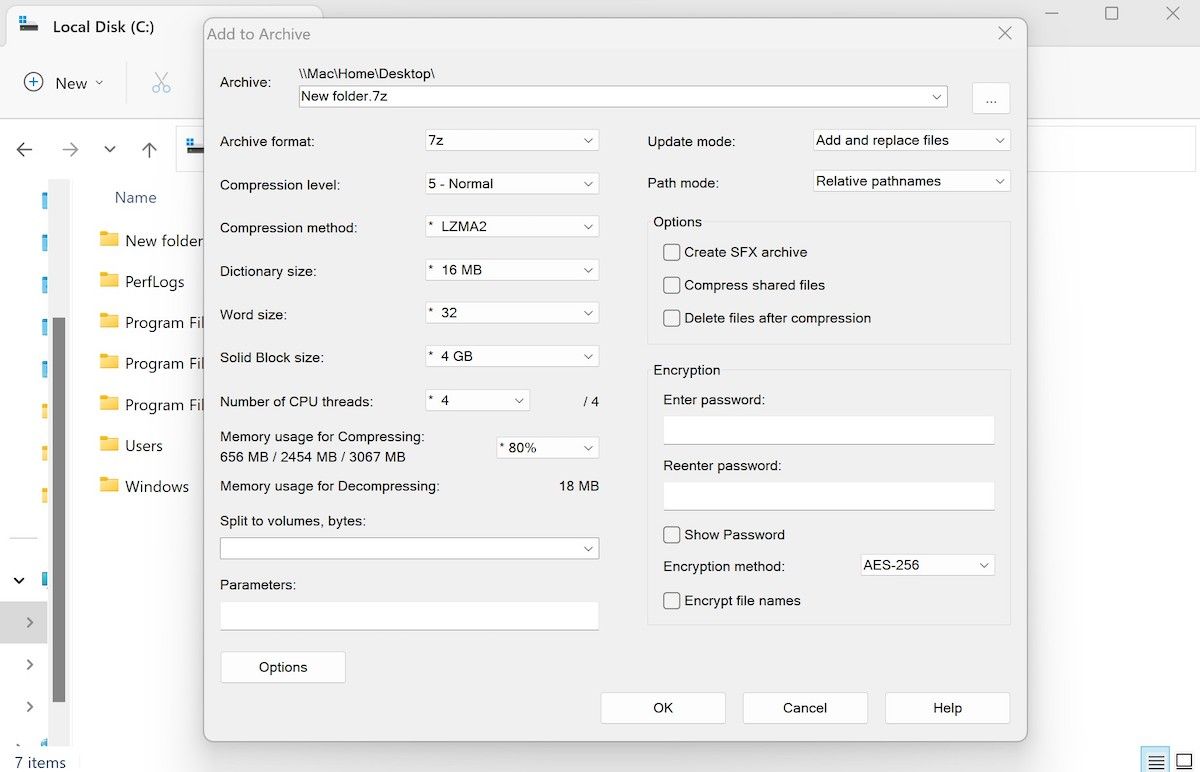Viewport: 1200px width, 772px height.
Task: Toggle the Show Password checkbox
Action: [672, 535]
